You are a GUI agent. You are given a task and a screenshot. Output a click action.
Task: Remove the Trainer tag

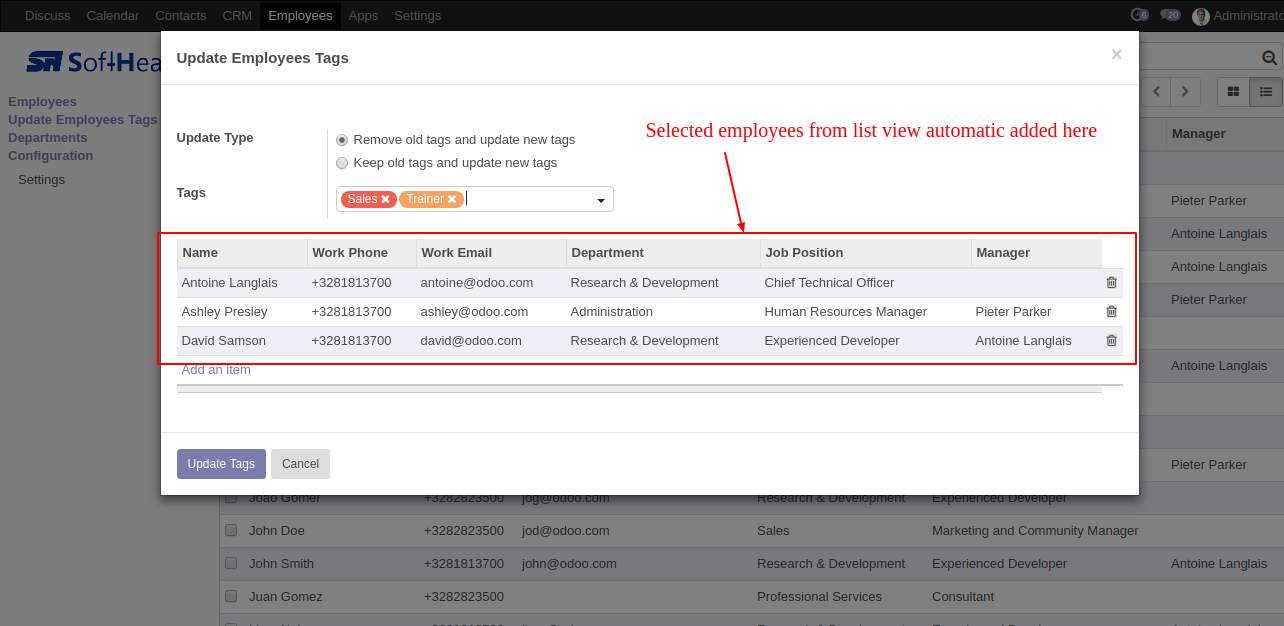point(452,199)
